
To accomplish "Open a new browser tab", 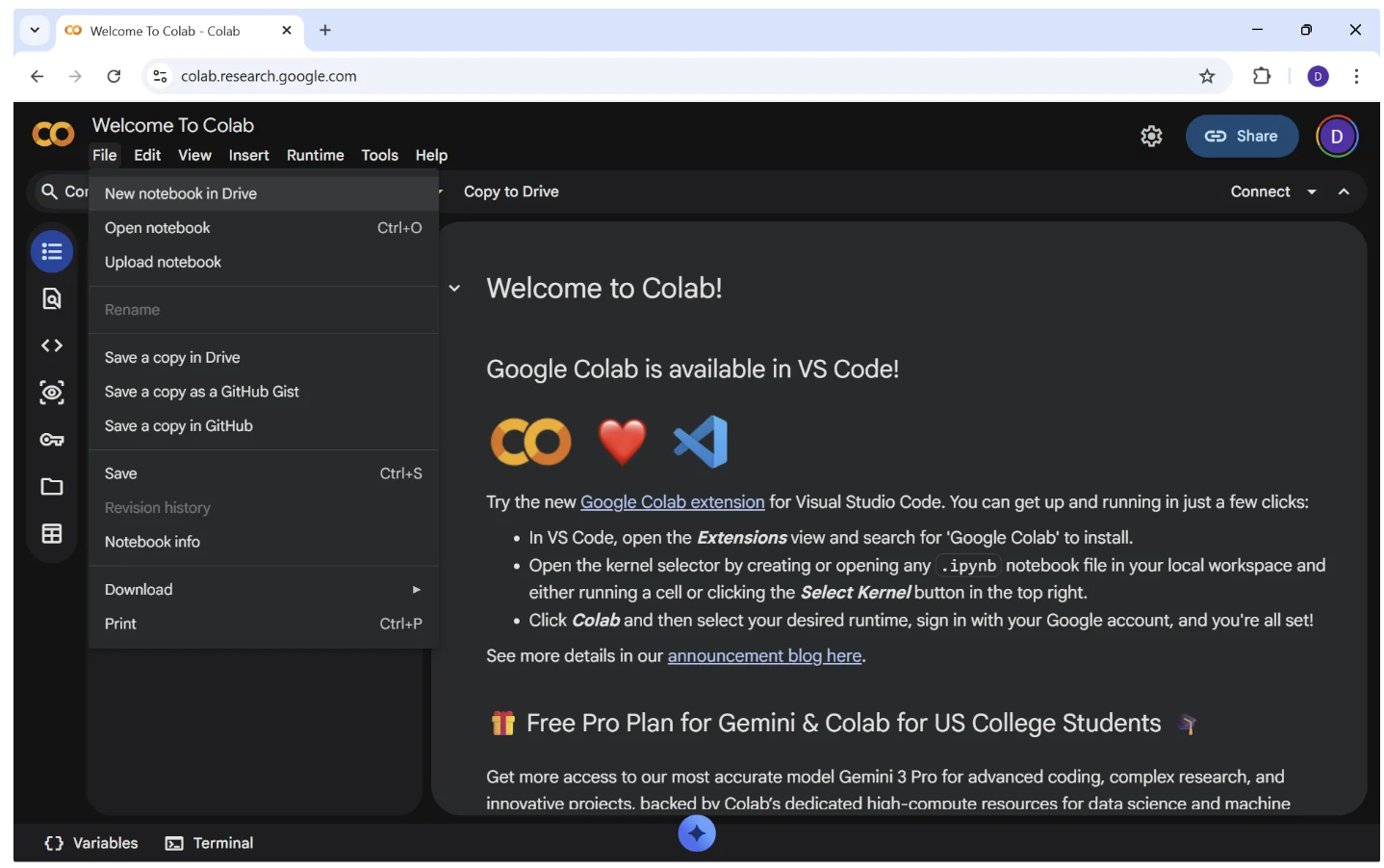I will click(x=325, y=30).
